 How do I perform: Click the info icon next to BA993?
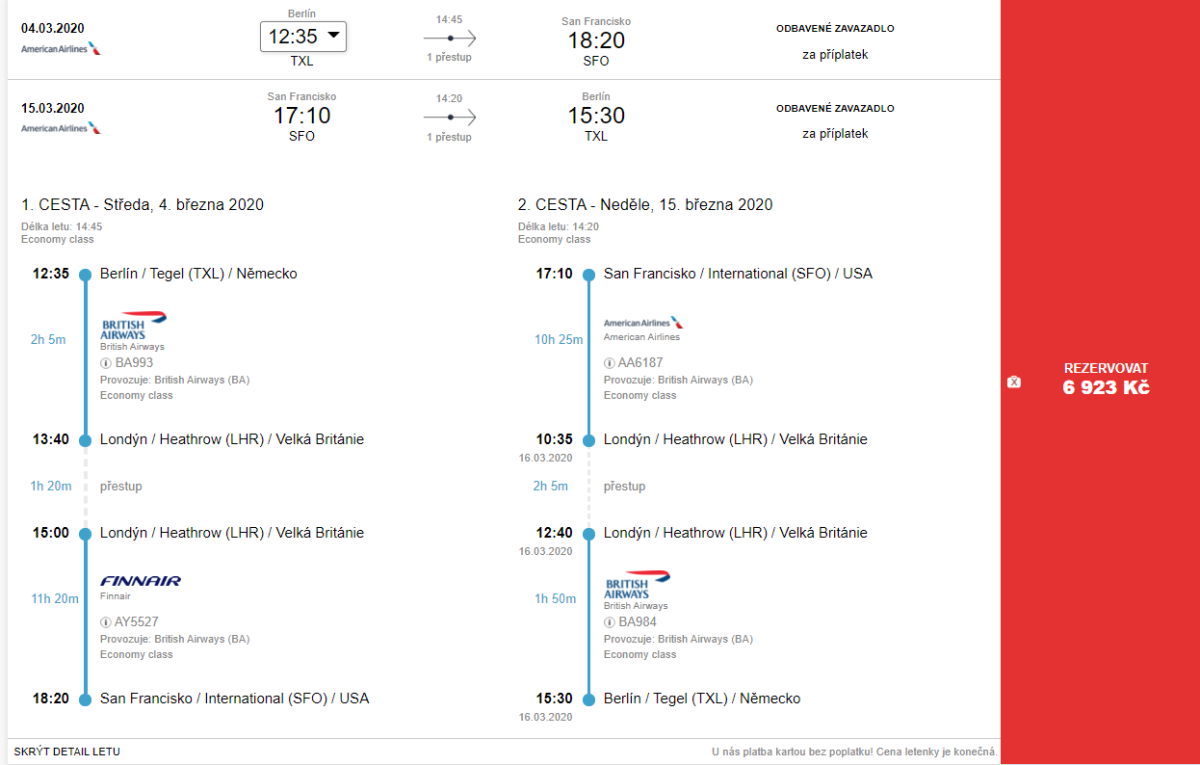(x=105, y=363)
